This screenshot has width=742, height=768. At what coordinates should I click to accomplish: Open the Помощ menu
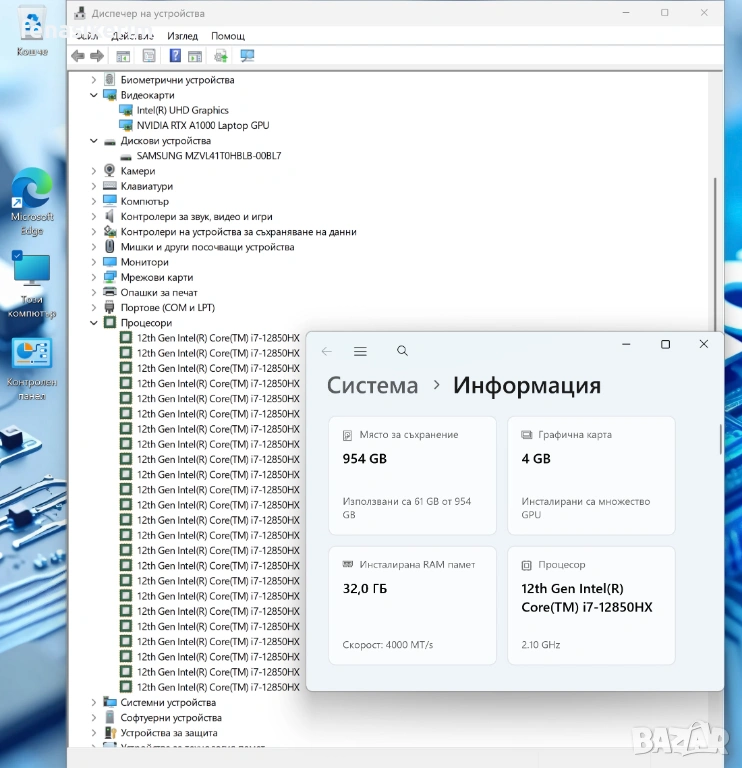[228, 35]
